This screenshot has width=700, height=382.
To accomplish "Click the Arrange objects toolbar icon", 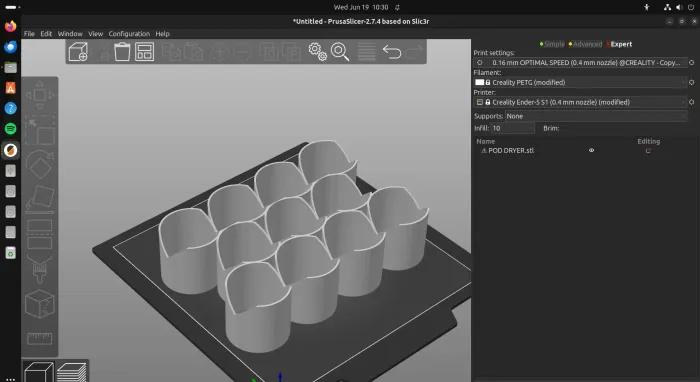I will tap(144, 52).
